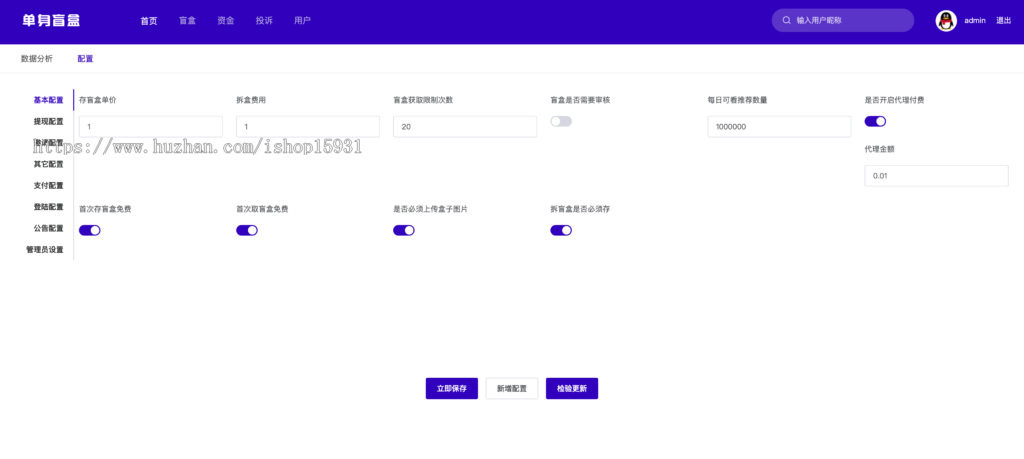Select 公告配置 in sidebar
This screenshot has height=459, width=1024.
pyautogui.click(x=48, y=229)
